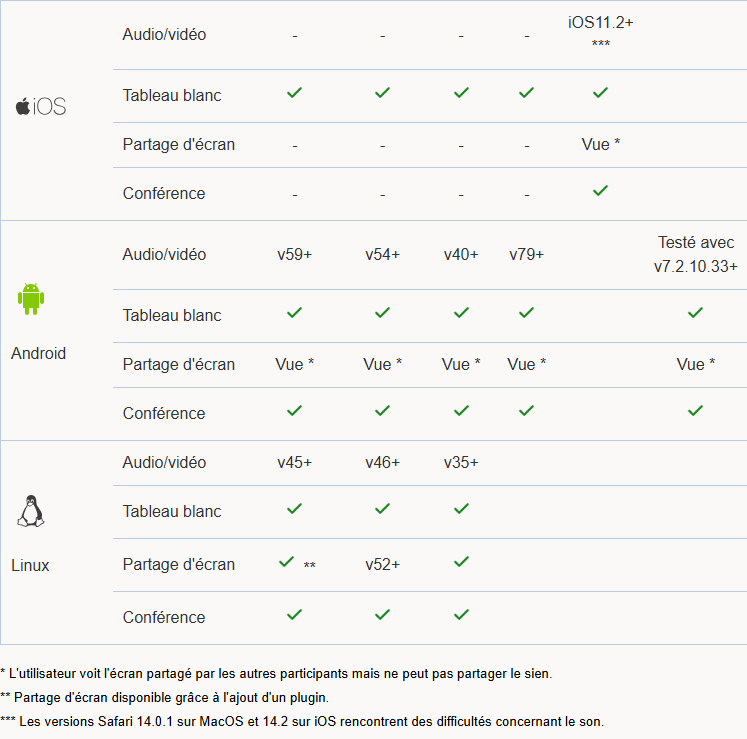Screen dimensions: 747x739
Task: Click the Linux platform label text
Action: coord(31,566)
